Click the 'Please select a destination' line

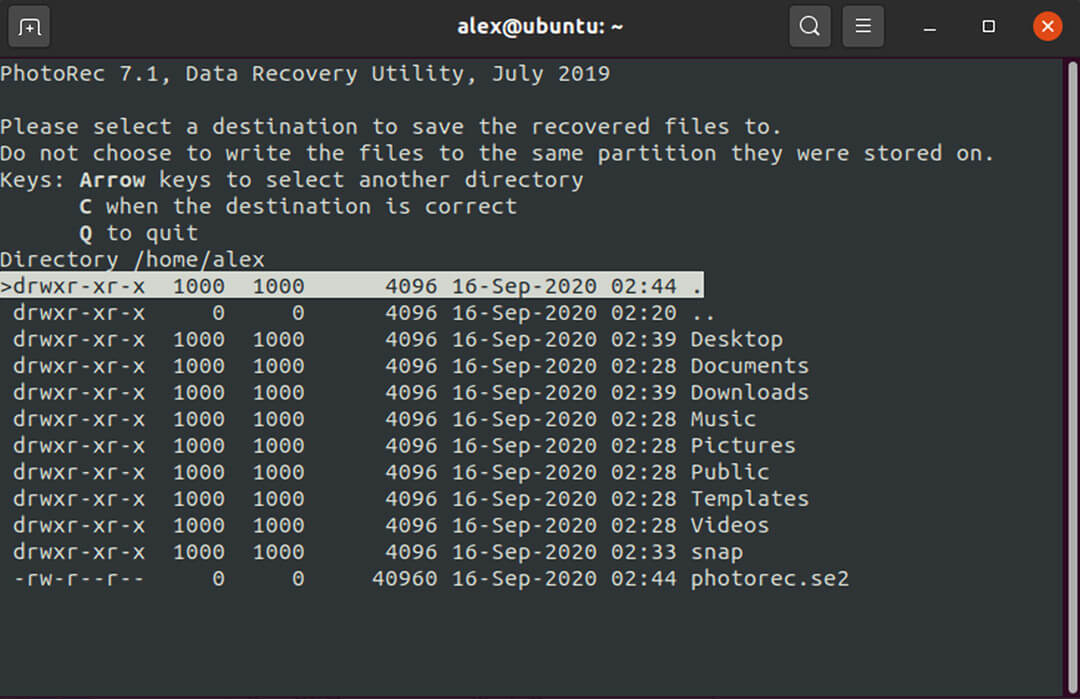(391, 127)
